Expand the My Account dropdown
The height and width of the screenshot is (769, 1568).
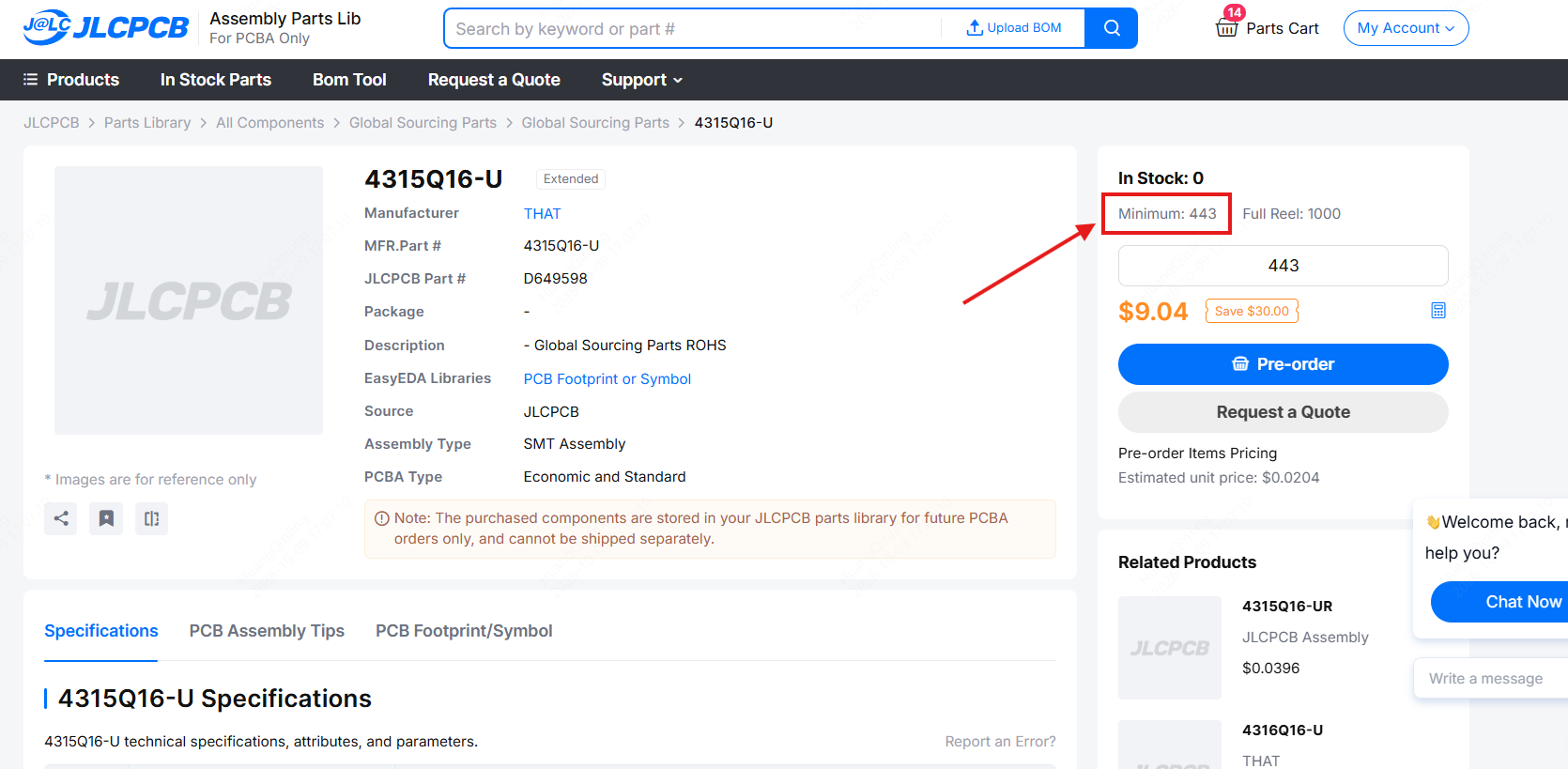1406,28
